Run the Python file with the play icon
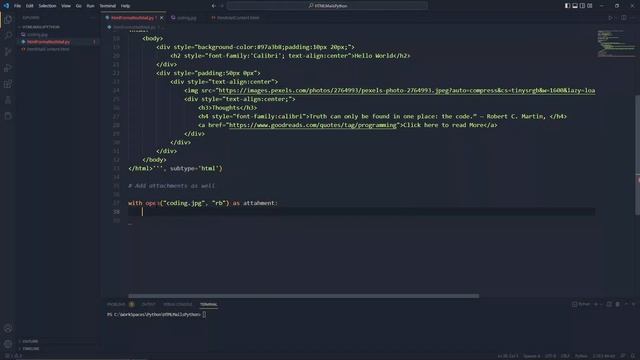Viewport: 640px width, 360px height. (611, 18)
